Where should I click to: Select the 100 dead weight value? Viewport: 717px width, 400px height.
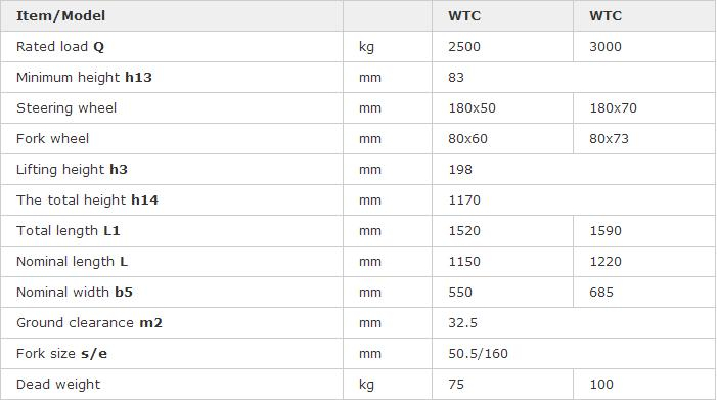[601, 384]
